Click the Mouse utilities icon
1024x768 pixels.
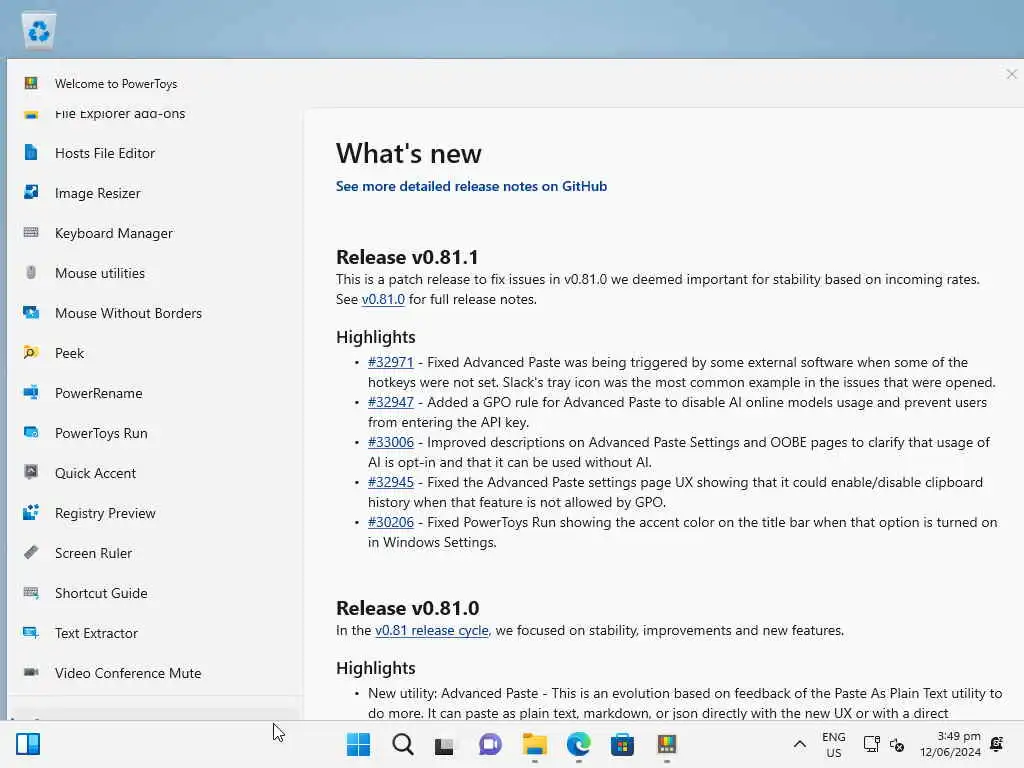click(x=31, y=272)
